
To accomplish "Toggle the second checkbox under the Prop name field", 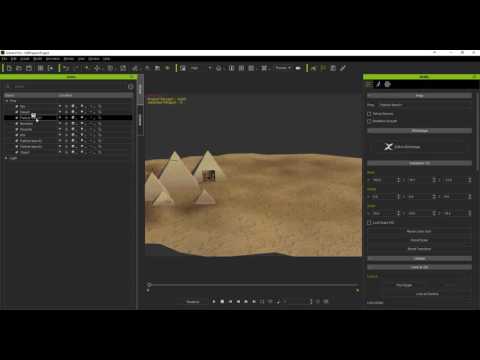I will 369,121.
